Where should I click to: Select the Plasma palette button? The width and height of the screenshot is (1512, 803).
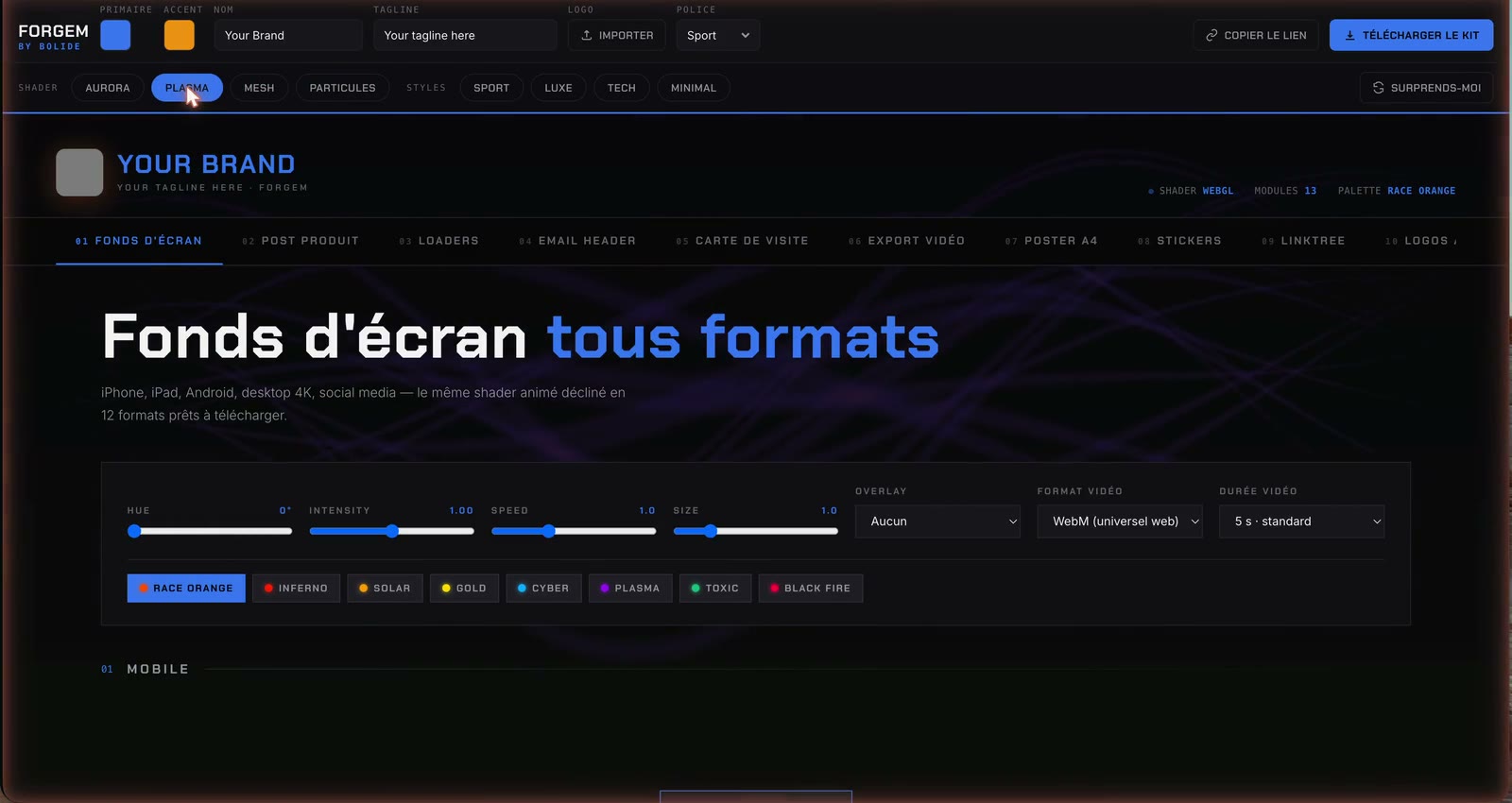click(x=630, y=589)
